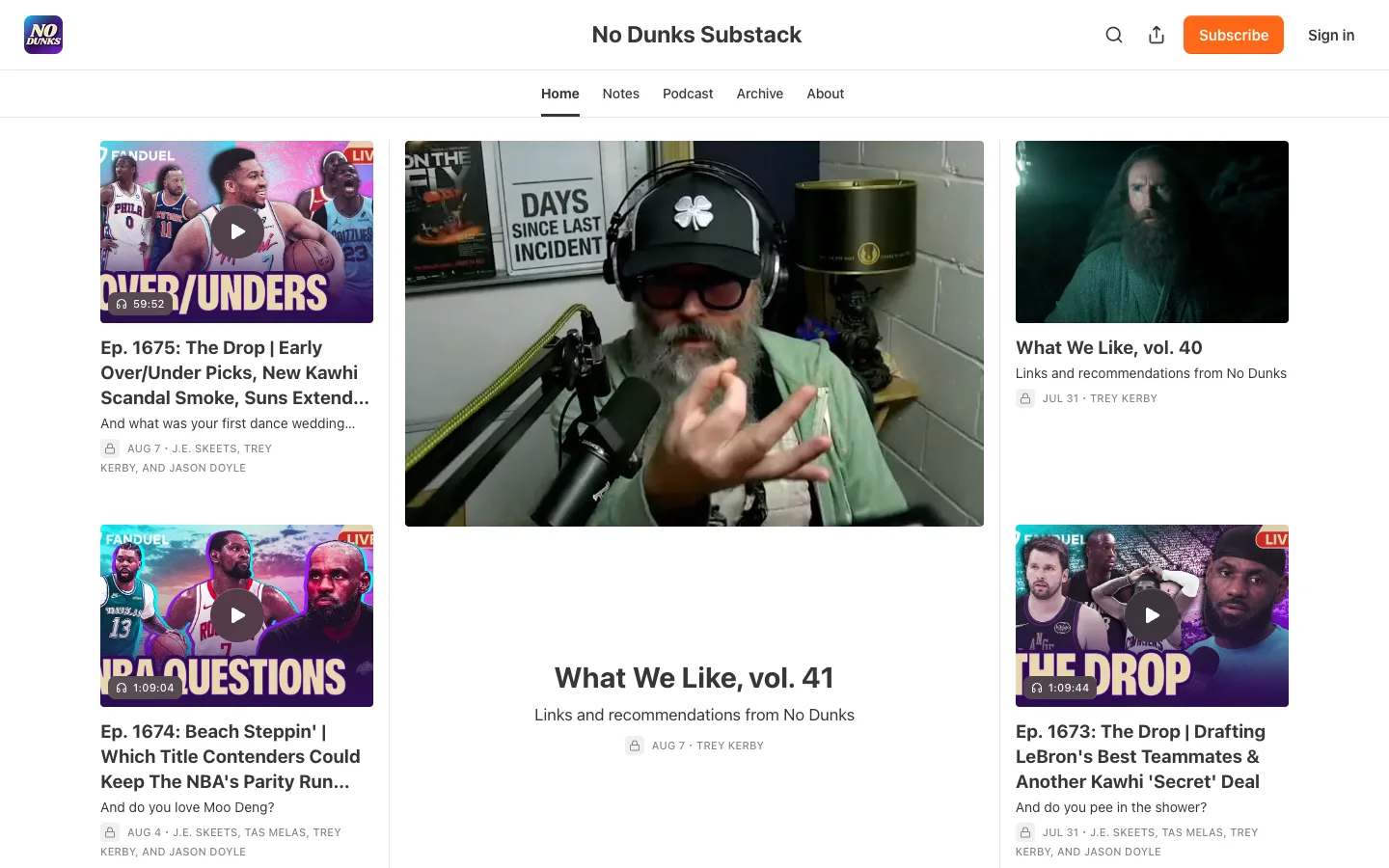Click the Sign in link
The width and height of the screenshot is (1389, 868).
click(1331, 35)
